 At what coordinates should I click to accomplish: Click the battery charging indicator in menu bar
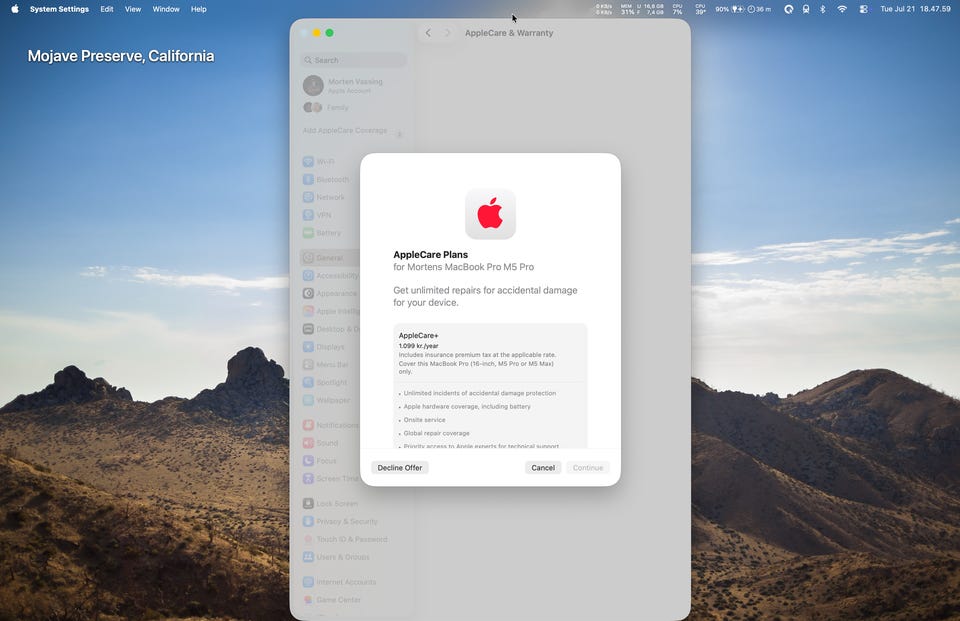[x=730, y=9]
